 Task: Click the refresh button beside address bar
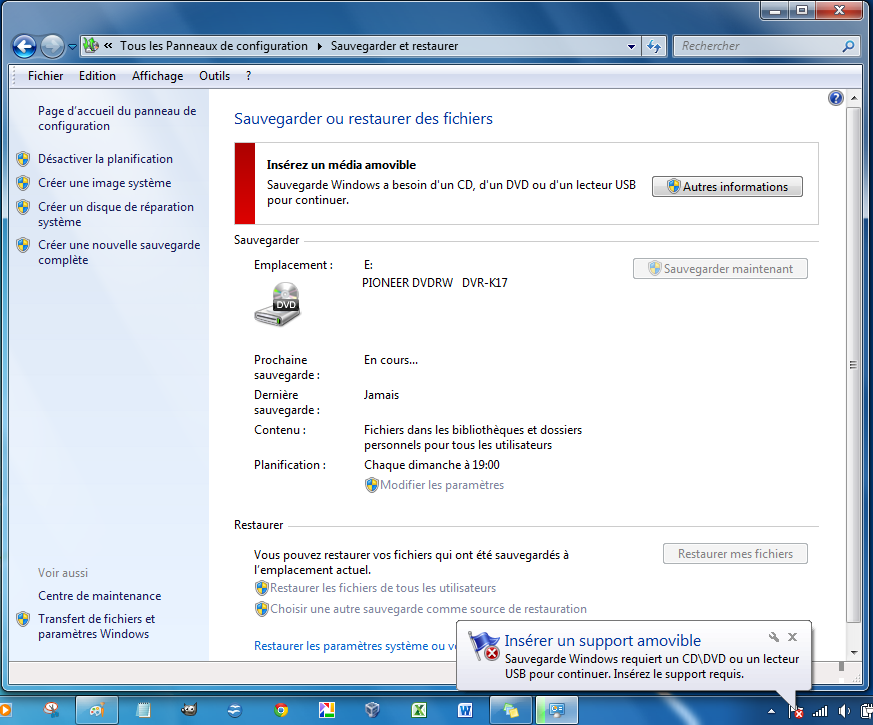click(x=654, y=46)
